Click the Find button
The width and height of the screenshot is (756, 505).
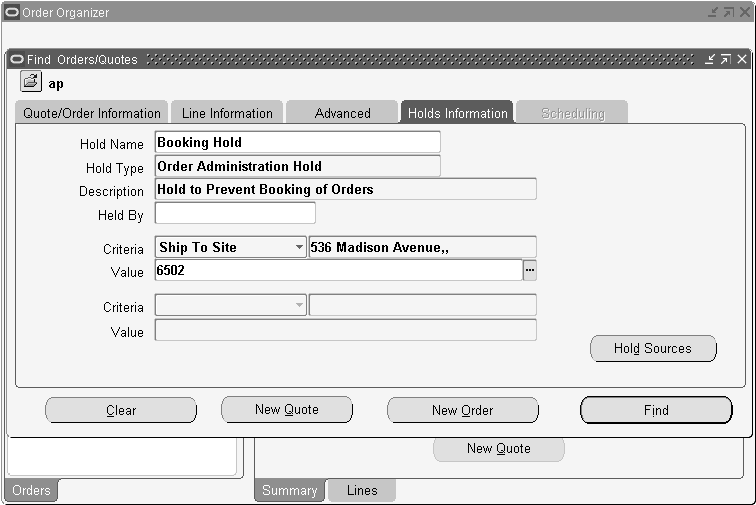pyautogui.click(x=656, y=410)
